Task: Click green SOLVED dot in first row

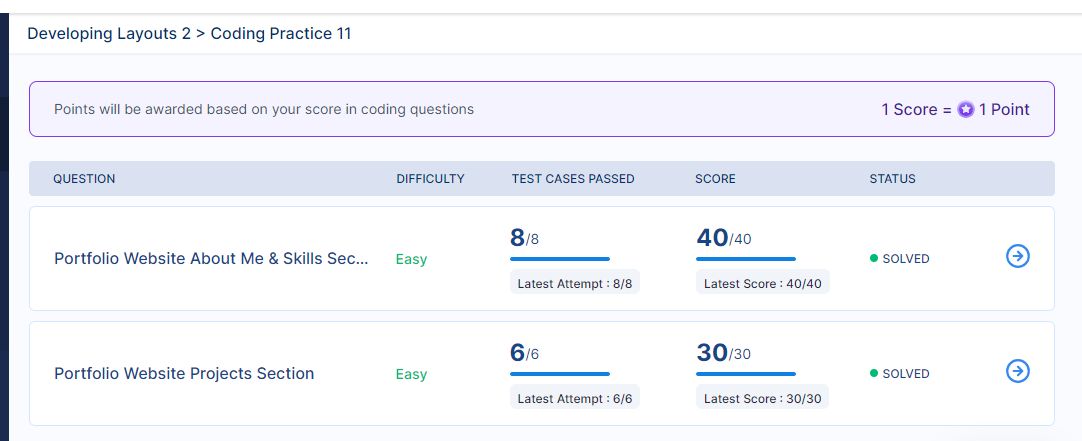Action: pos(874,259)
